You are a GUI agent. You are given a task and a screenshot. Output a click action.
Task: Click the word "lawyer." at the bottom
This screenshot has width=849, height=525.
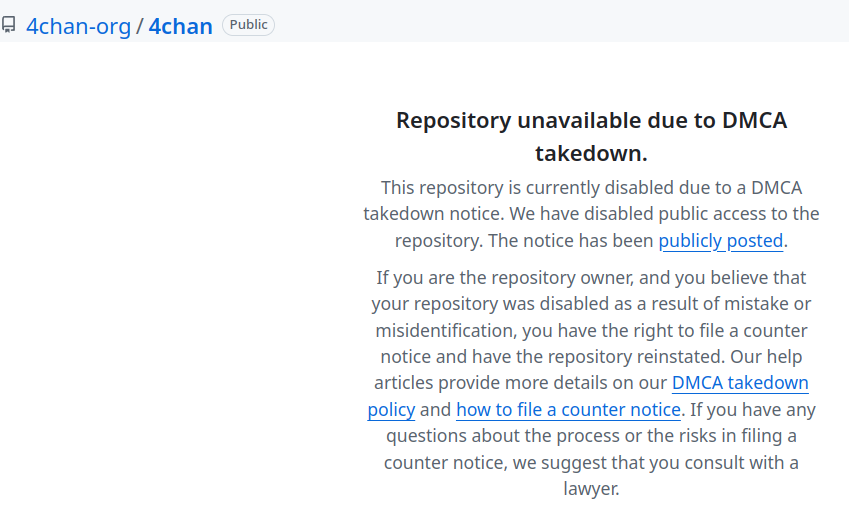point(591,490)
